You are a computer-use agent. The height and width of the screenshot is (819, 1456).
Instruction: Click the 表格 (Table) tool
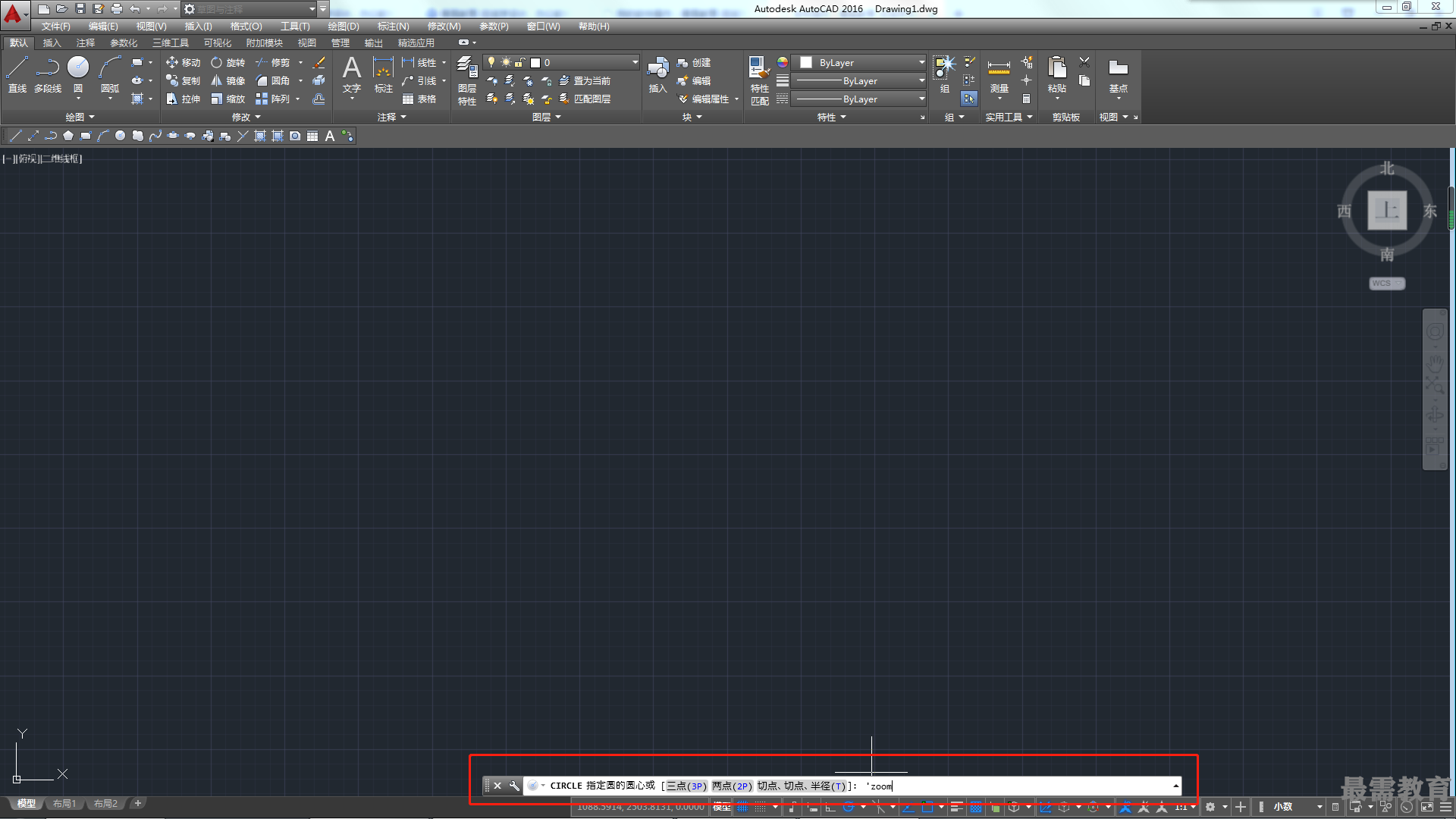tap(419, 99)
